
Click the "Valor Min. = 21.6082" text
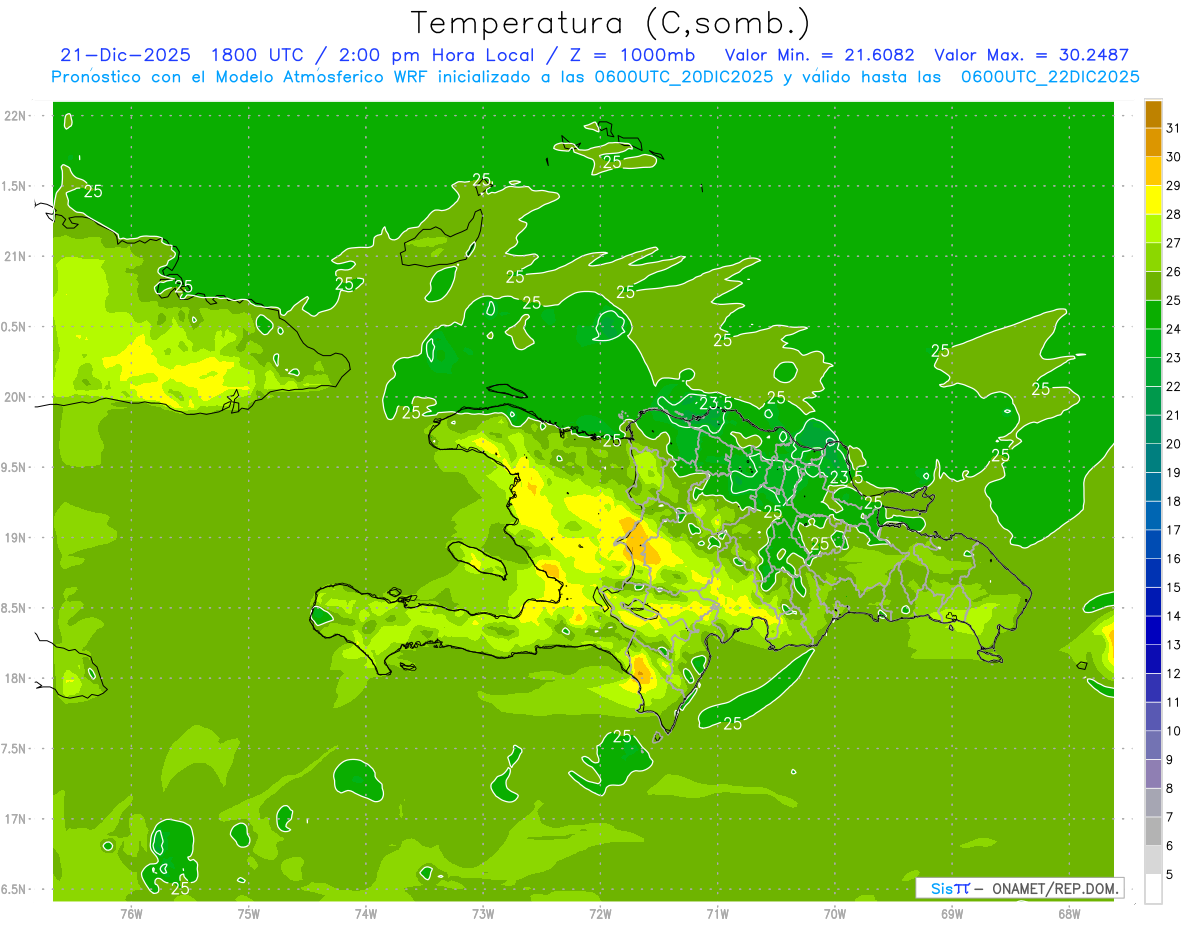pyautogui.click(x=819, y=55)
